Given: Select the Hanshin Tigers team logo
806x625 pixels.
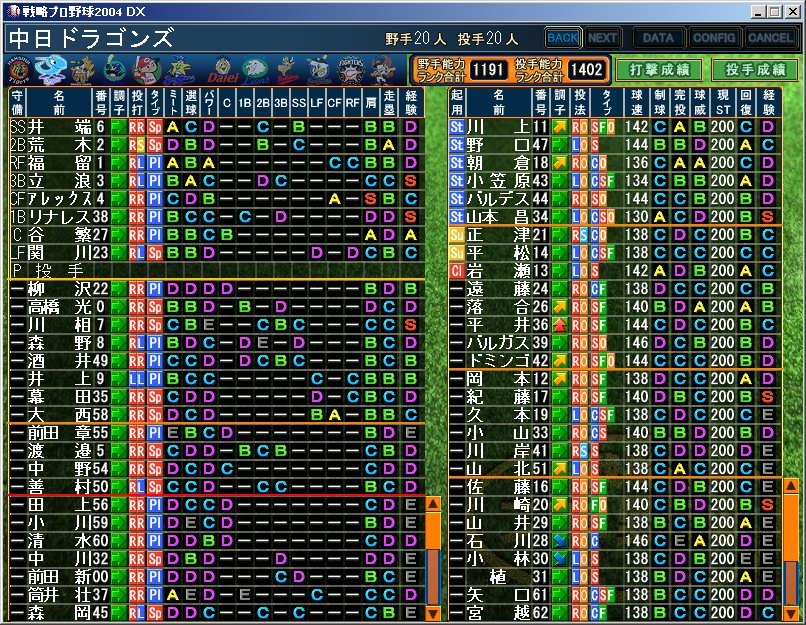Looking at the screenshot, I should coord(18,70).
